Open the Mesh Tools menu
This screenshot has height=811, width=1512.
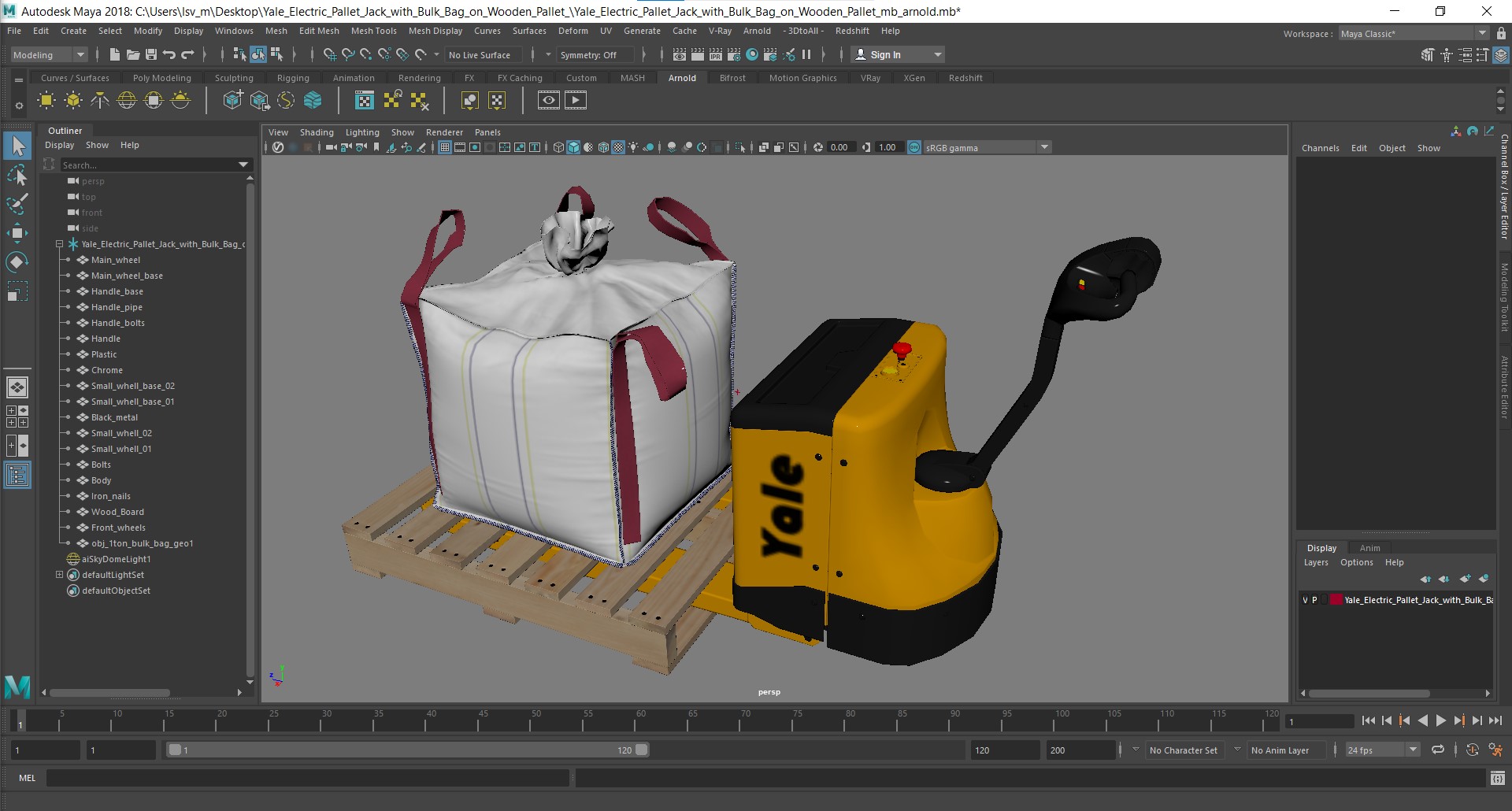coord(373,31)
